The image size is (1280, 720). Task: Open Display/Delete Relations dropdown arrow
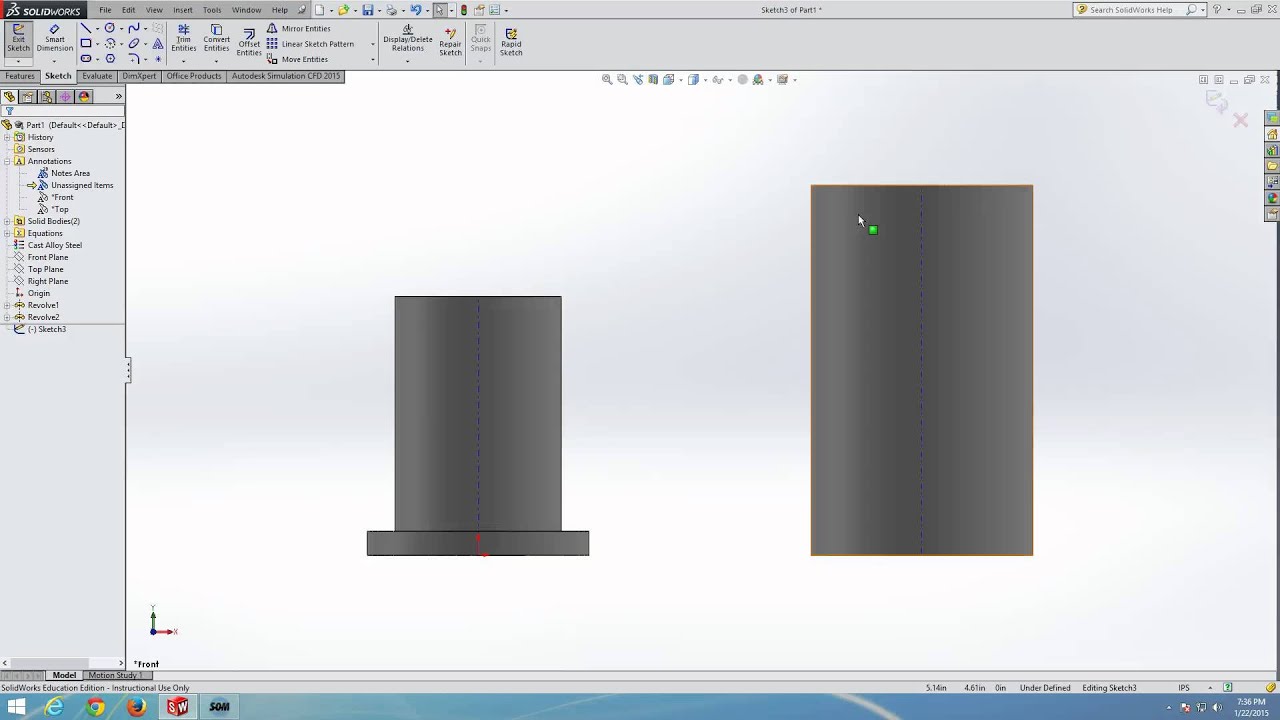coord(408,61)
